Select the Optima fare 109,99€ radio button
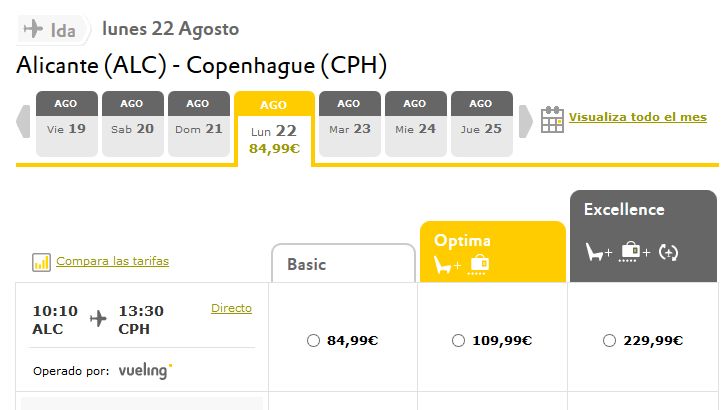 coord(458,341)
